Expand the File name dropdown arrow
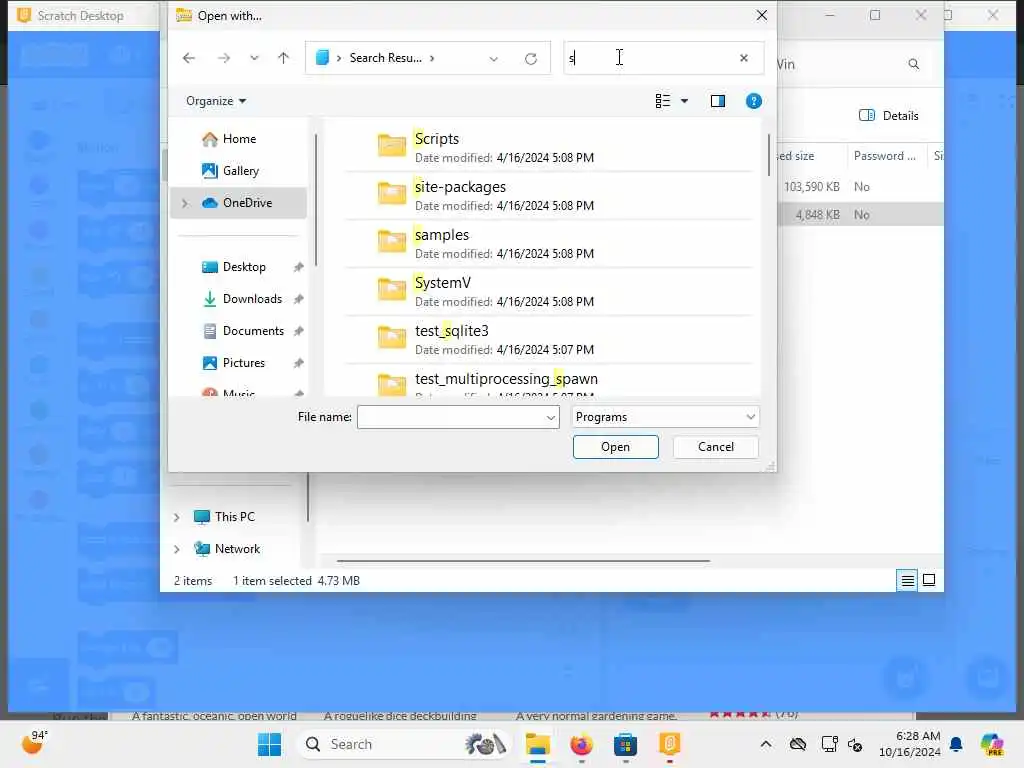The height and width of the screenshot is (768, 1024). (551, 417)
